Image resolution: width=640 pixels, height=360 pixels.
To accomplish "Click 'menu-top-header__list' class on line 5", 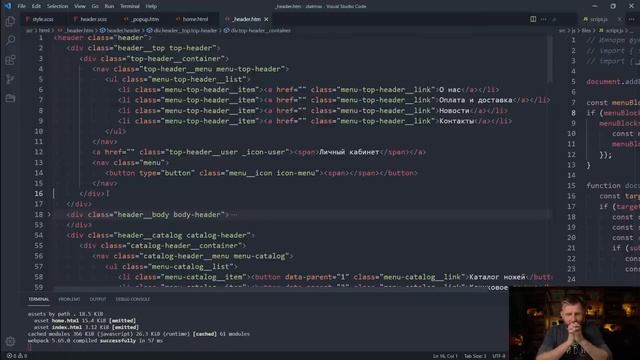I will [199, 79].
